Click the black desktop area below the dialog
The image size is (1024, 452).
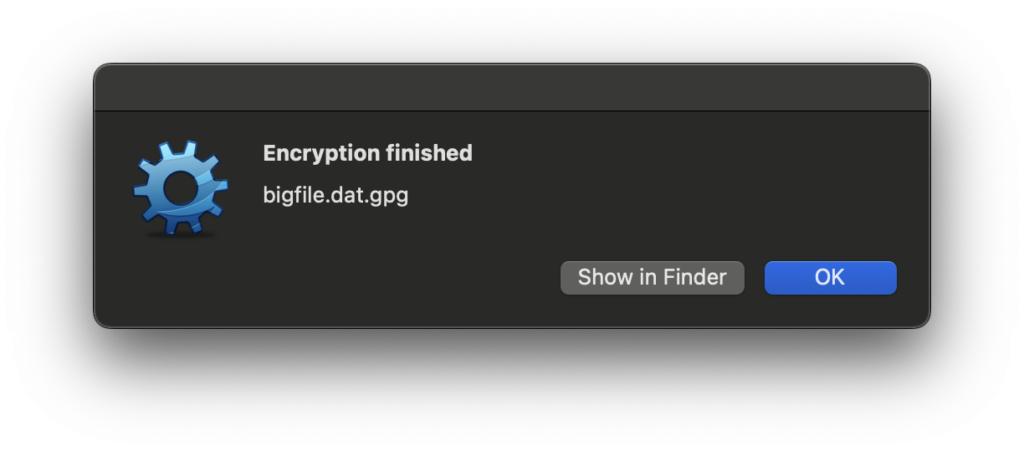coord(511,390)
